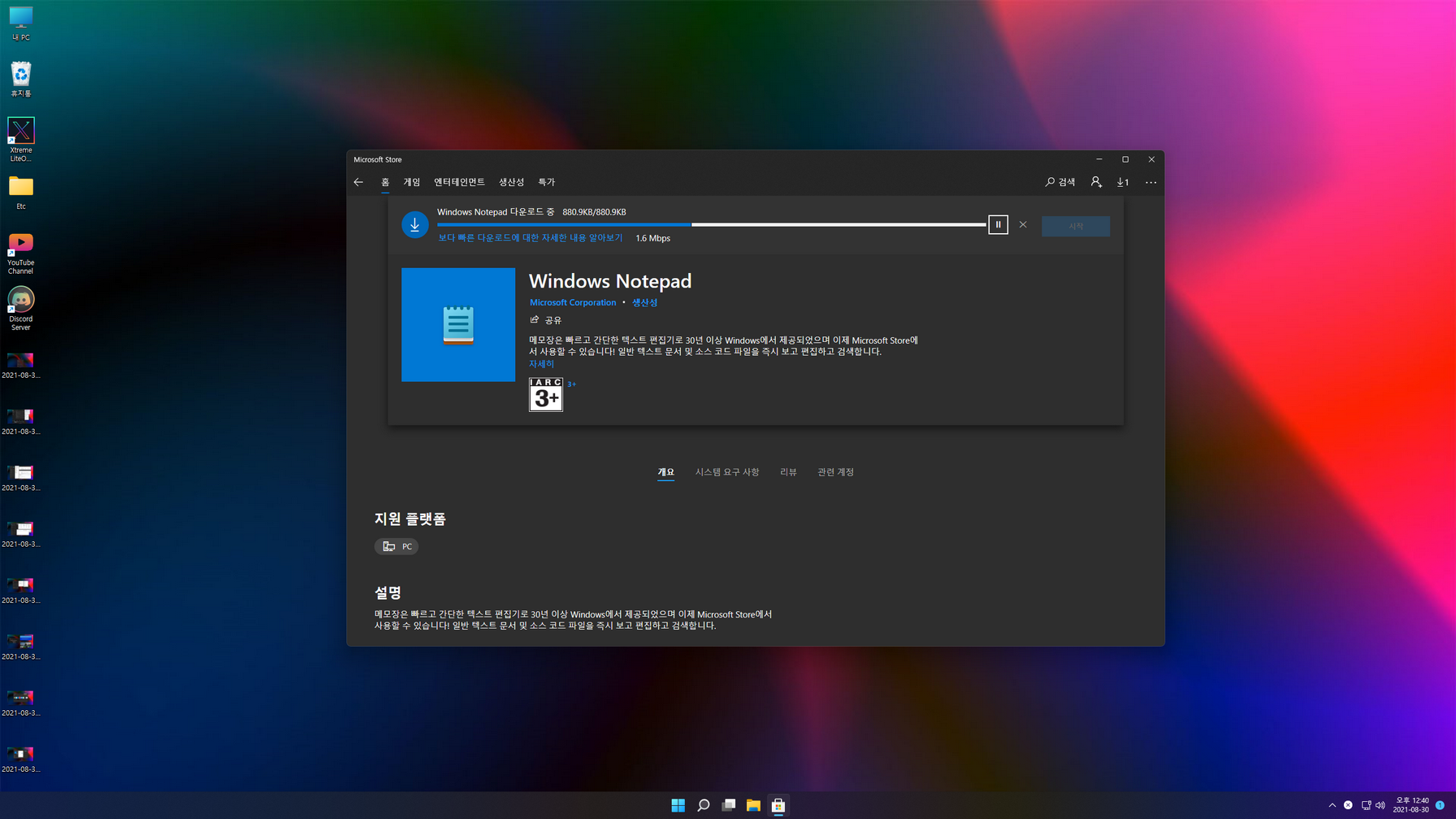Screen dimensions: 1456x819
Task: Click the 시작 button
Action: click(1076, 226)
